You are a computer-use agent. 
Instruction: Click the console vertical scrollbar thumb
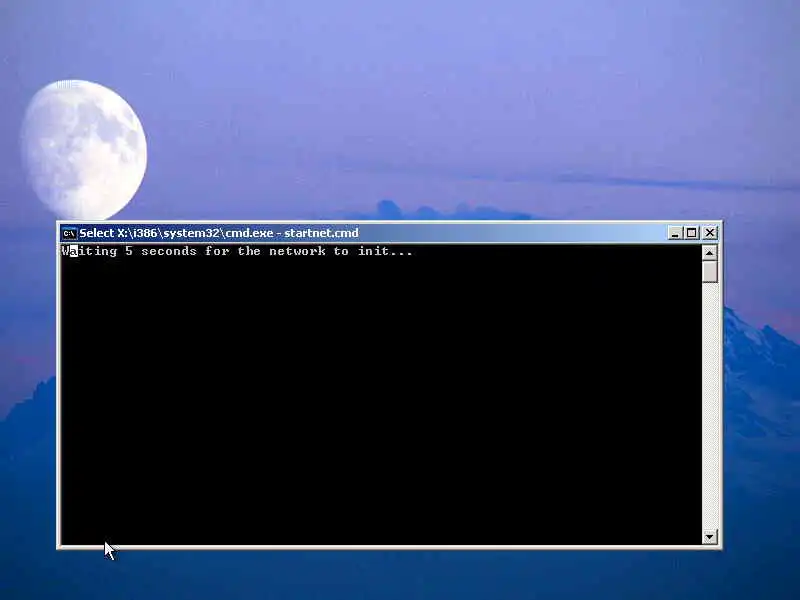710,271
